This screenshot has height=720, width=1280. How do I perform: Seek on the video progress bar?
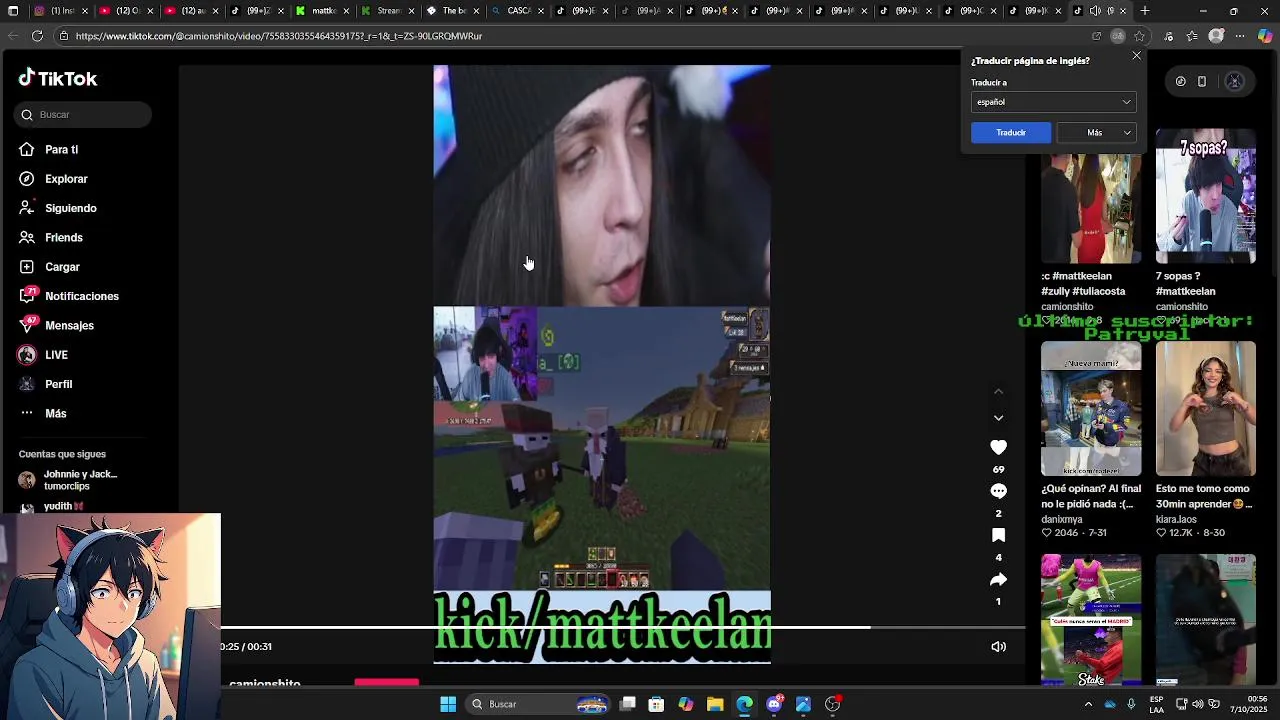tap(622, 627)
